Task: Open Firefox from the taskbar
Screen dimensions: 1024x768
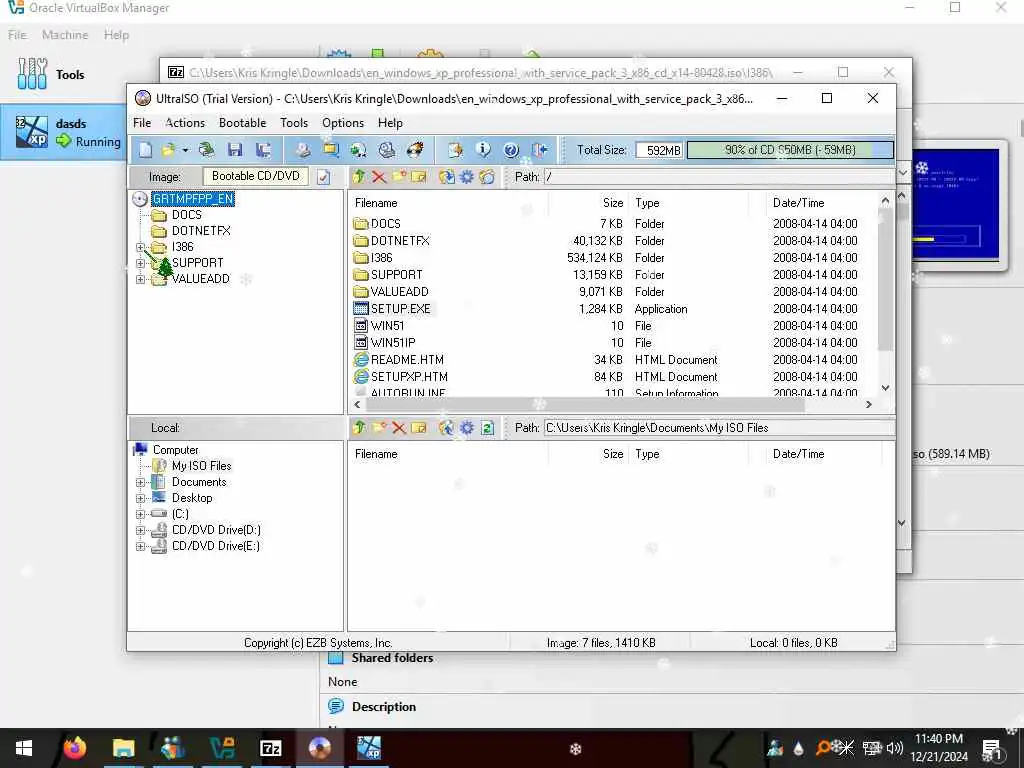Action: (x=74, y=748)
